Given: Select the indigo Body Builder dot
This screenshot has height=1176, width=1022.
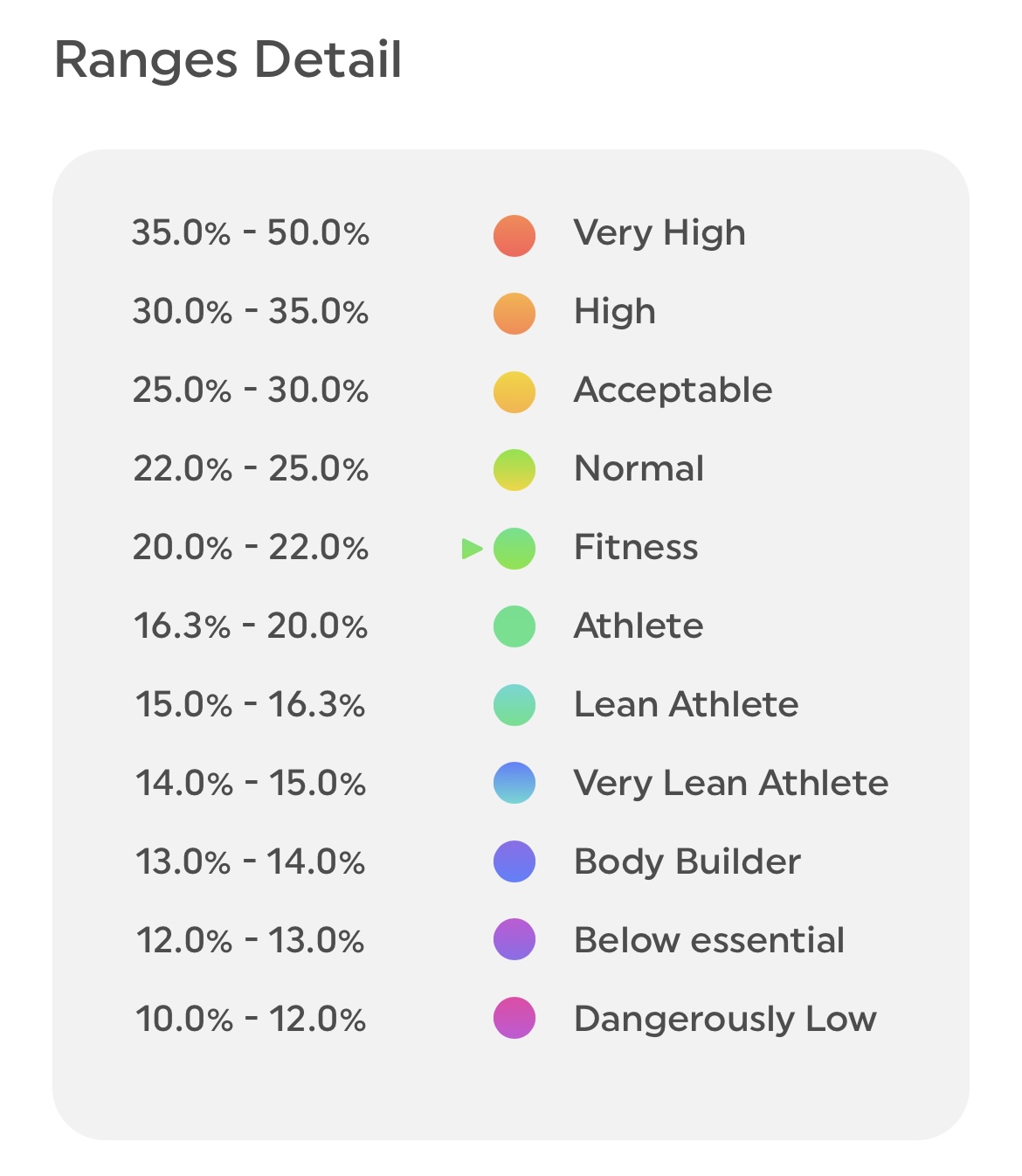Looking at the screenshot, I should [514, 861].
